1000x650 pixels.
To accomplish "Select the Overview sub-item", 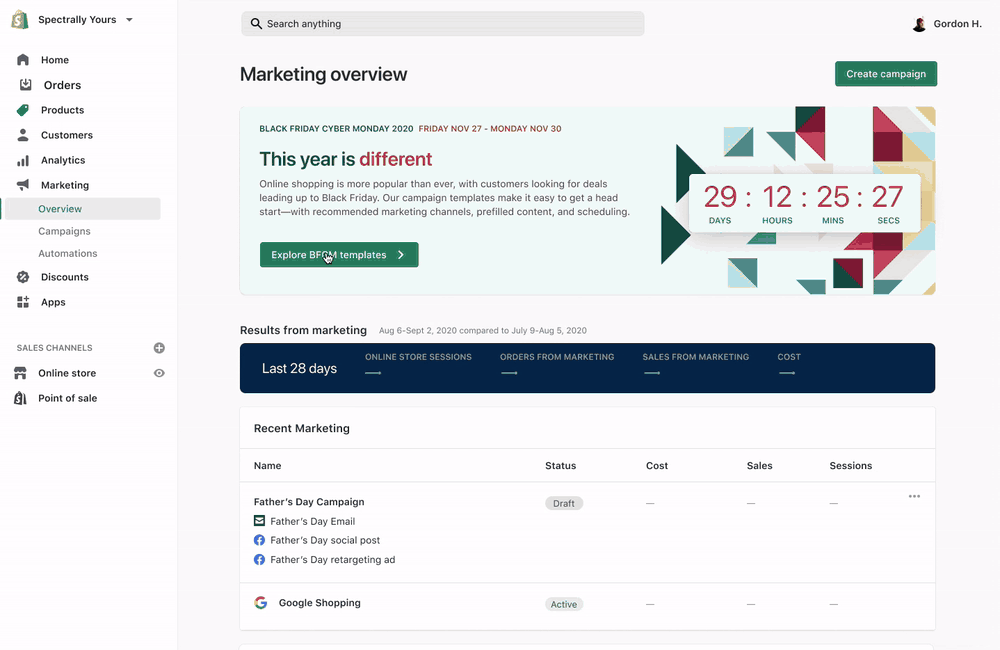I will click(83, 209).
